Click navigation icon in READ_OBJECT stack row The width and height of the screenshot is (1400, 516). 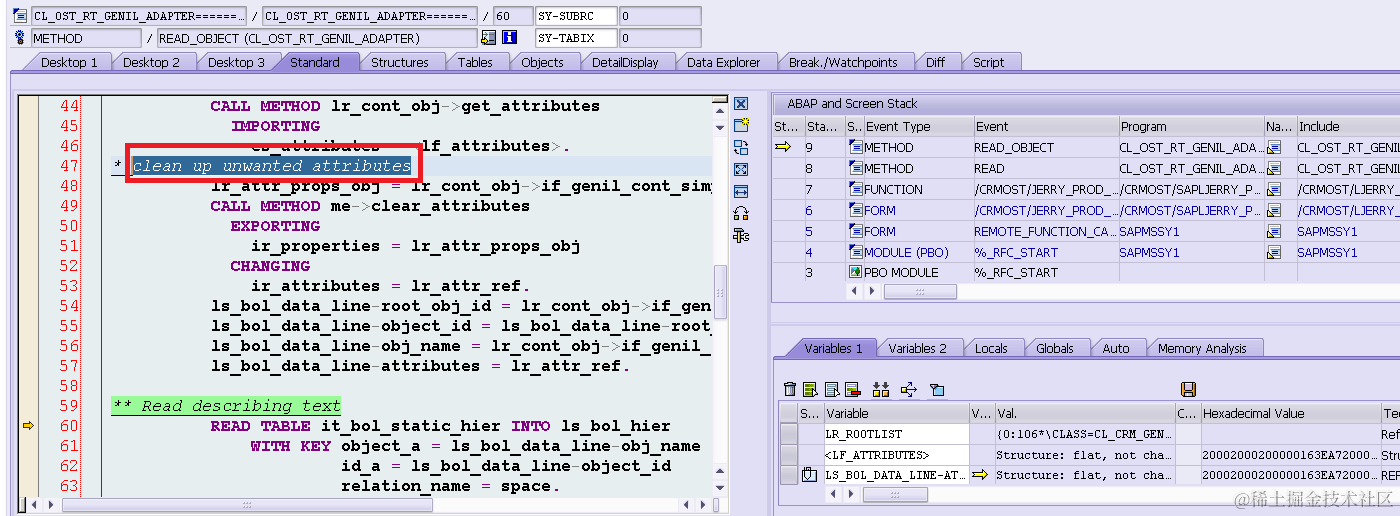point(1274,148)
